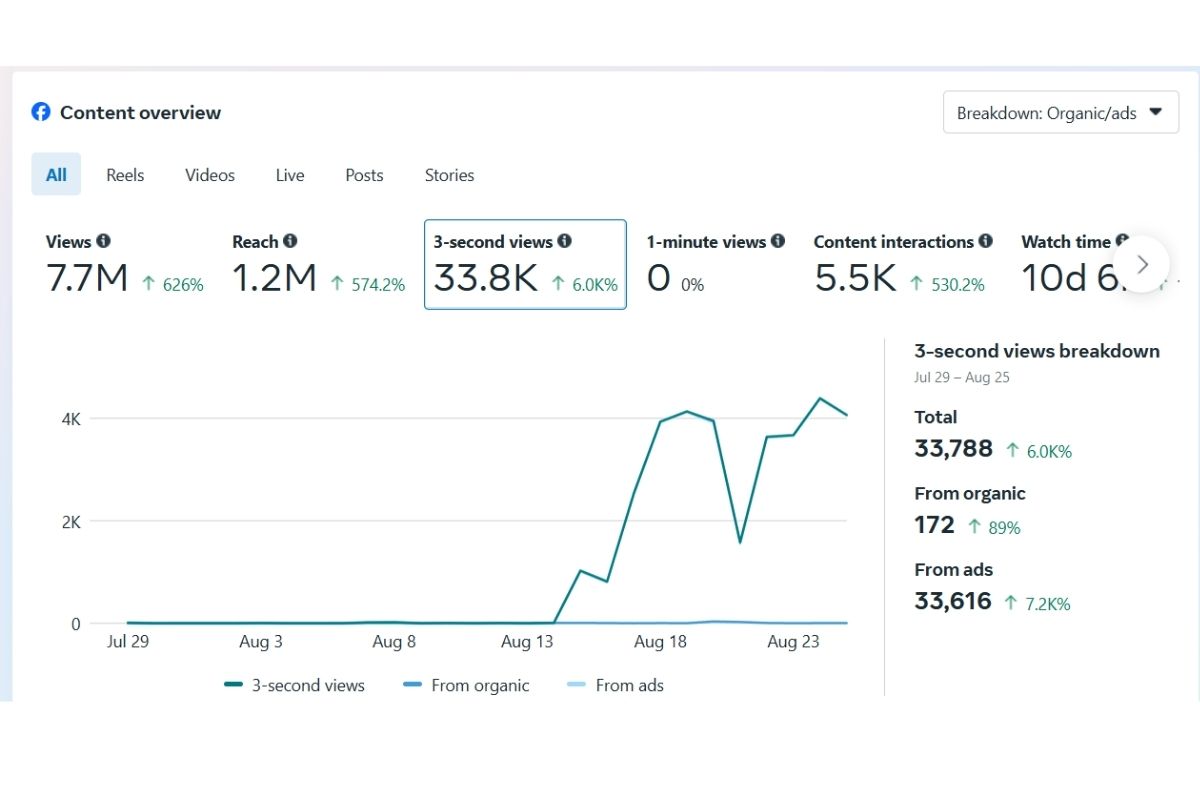1200x800 pixels.
Task: Open the Breakdown: Organic/ads dropdown
Action: click(1060, 113)
